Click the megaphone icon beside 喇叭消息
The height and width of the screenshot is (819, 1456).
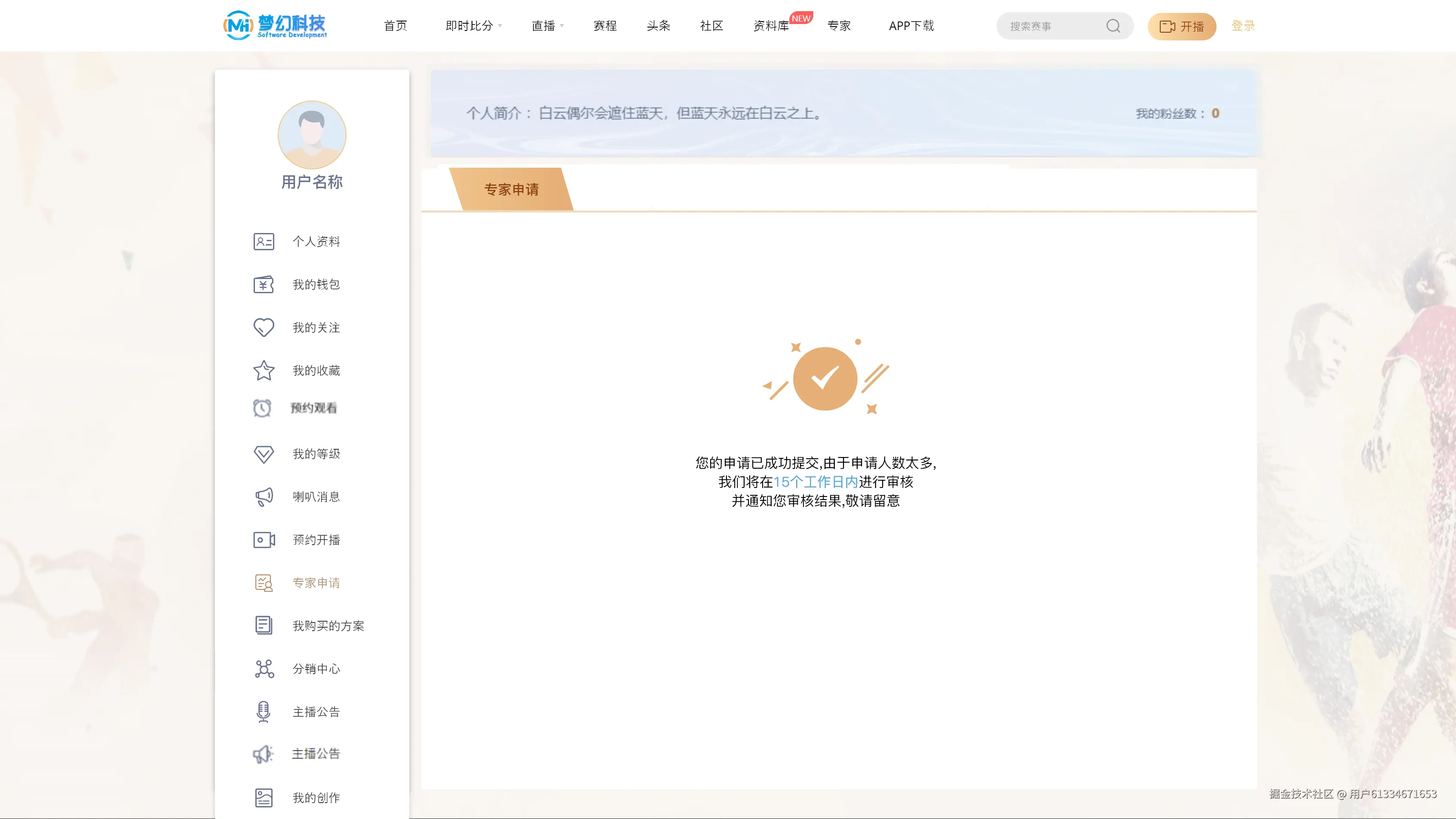[264, 496]
